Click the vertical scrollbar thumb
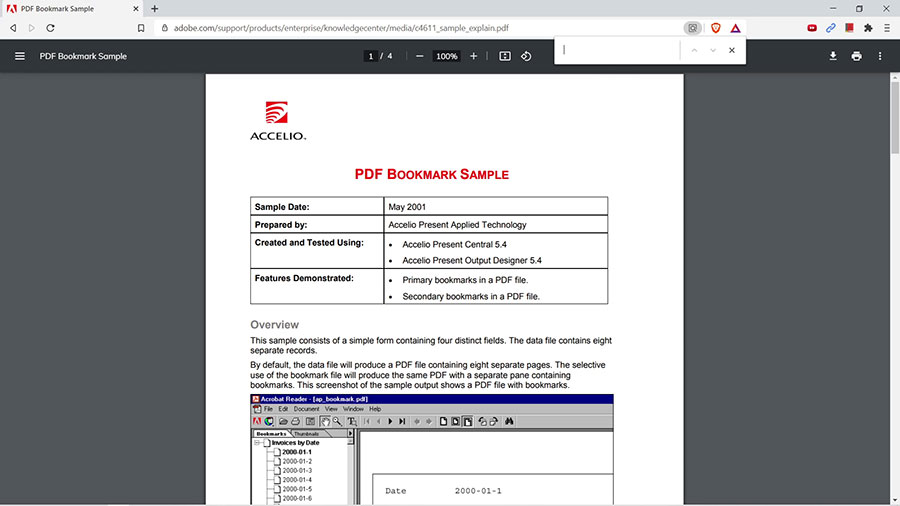This screenshot has width=900, height=506. point(895,118)
